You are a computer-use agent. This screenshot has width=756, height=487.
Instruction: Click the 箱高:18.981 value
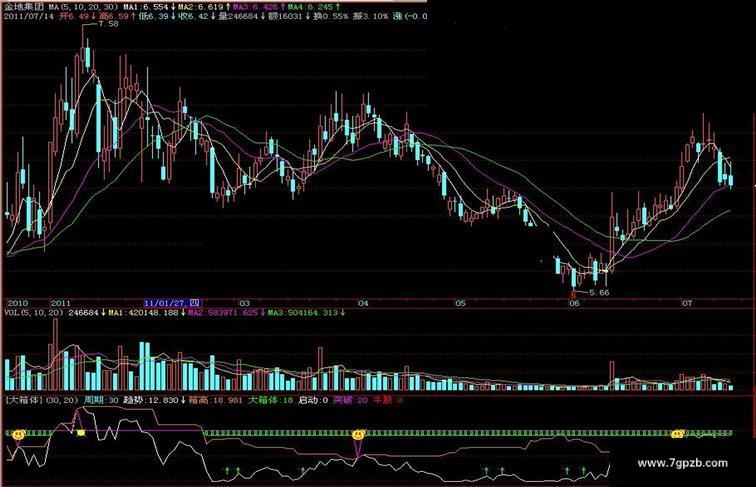pyautogui.click(x=215, y=400)
